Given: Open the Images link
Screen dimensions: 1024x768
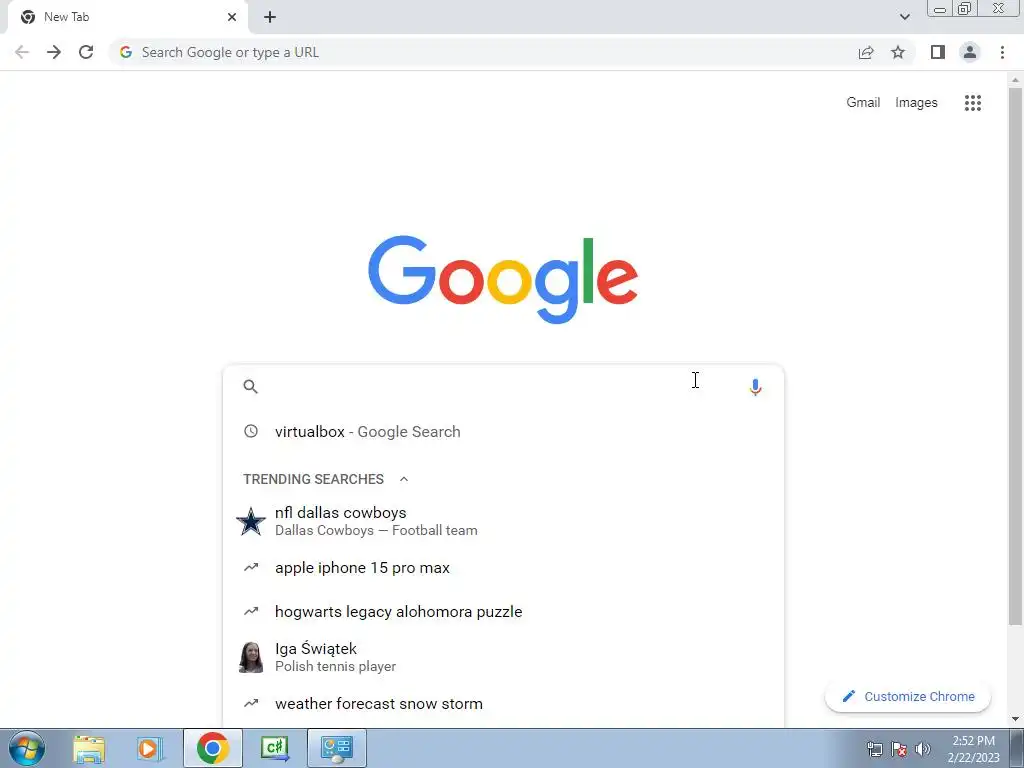Looking at the screenshot, I should pos(916,103).
